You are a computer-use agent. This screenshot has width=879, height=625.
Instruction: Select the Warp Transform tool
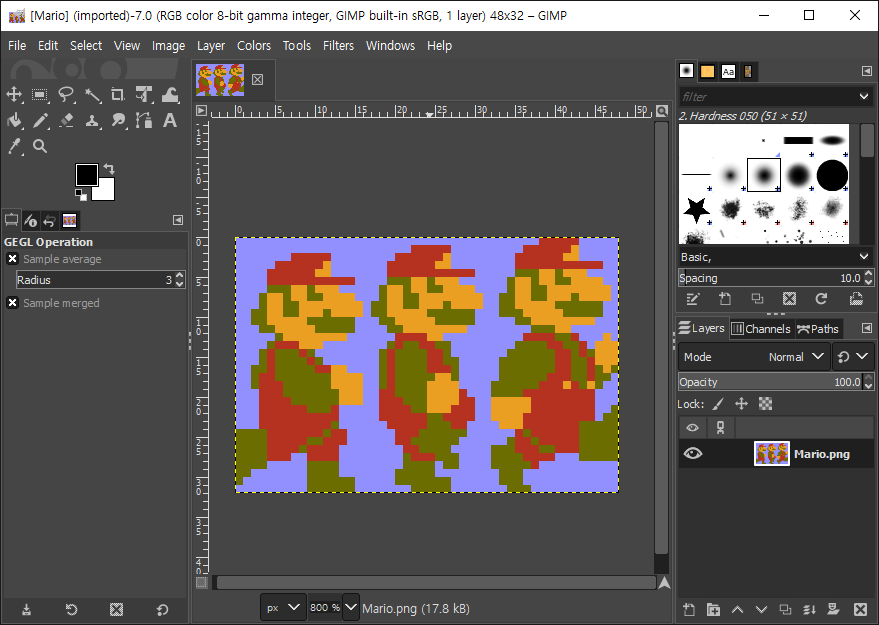point(170,94)
